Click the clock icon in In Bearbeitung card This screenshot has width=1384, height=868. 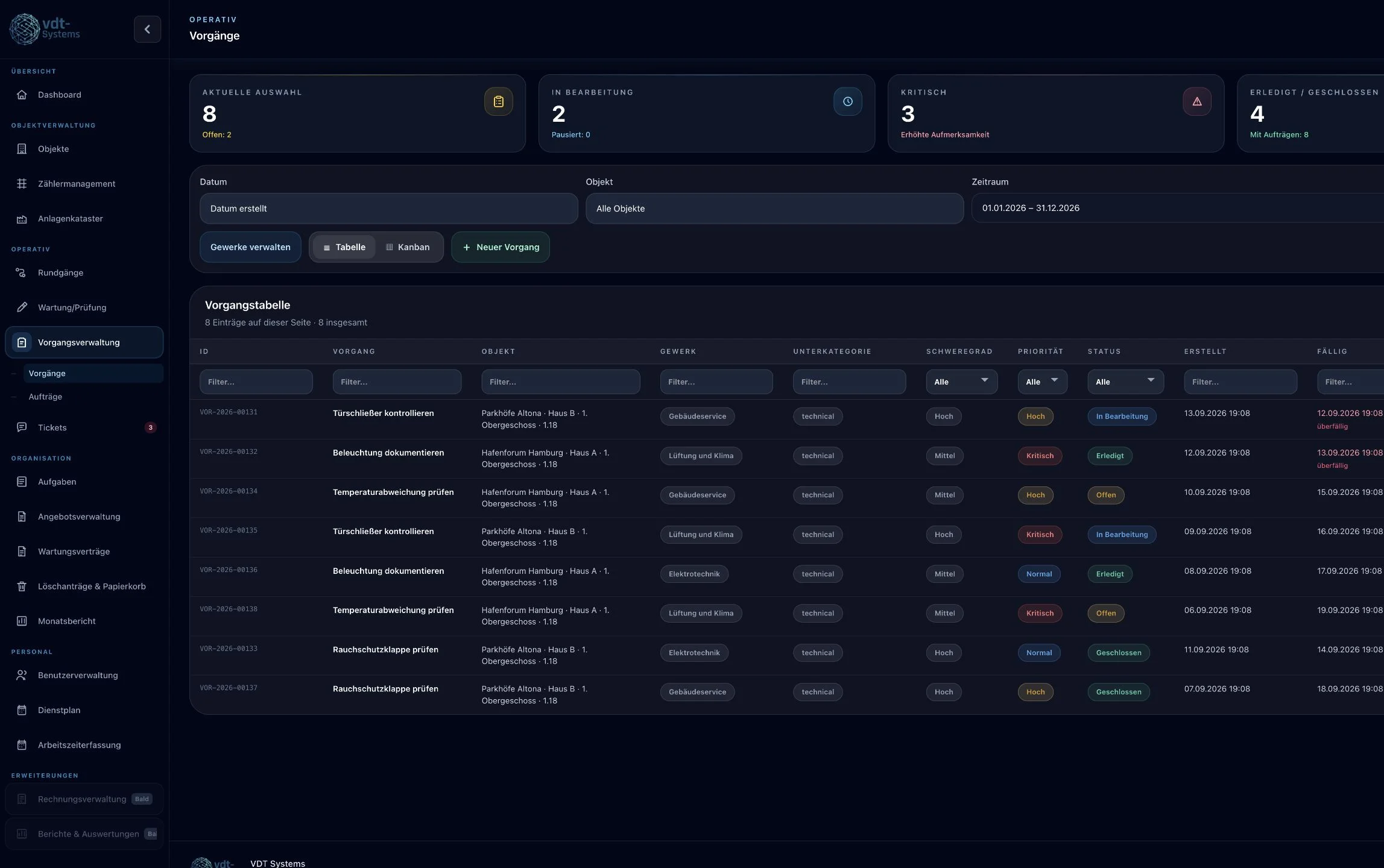847,101
